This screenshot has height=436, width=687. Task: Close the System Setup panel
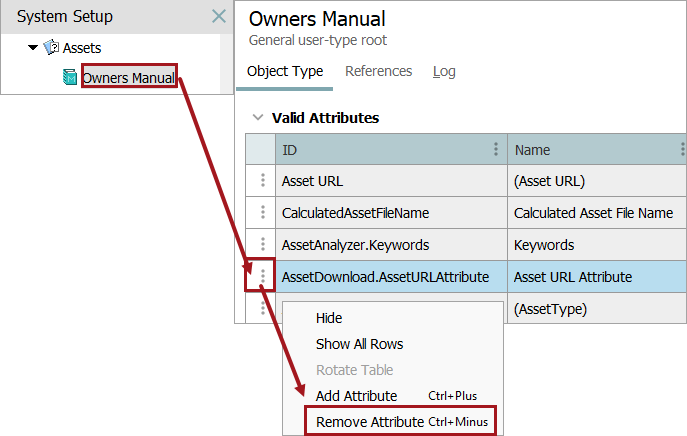[x=219, y=16]
